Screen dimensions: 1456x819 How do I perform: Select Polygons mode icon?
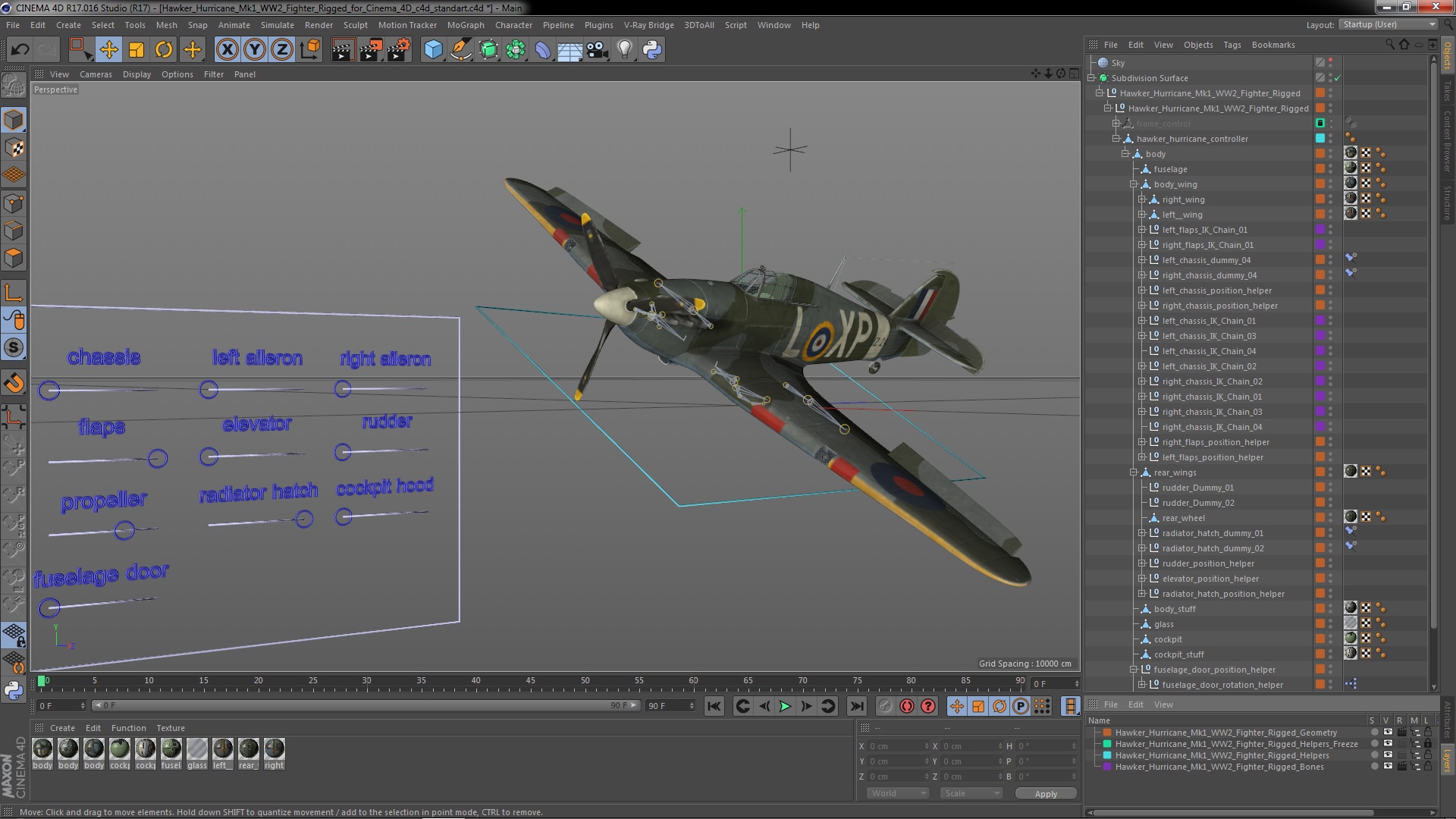point(14,259)
